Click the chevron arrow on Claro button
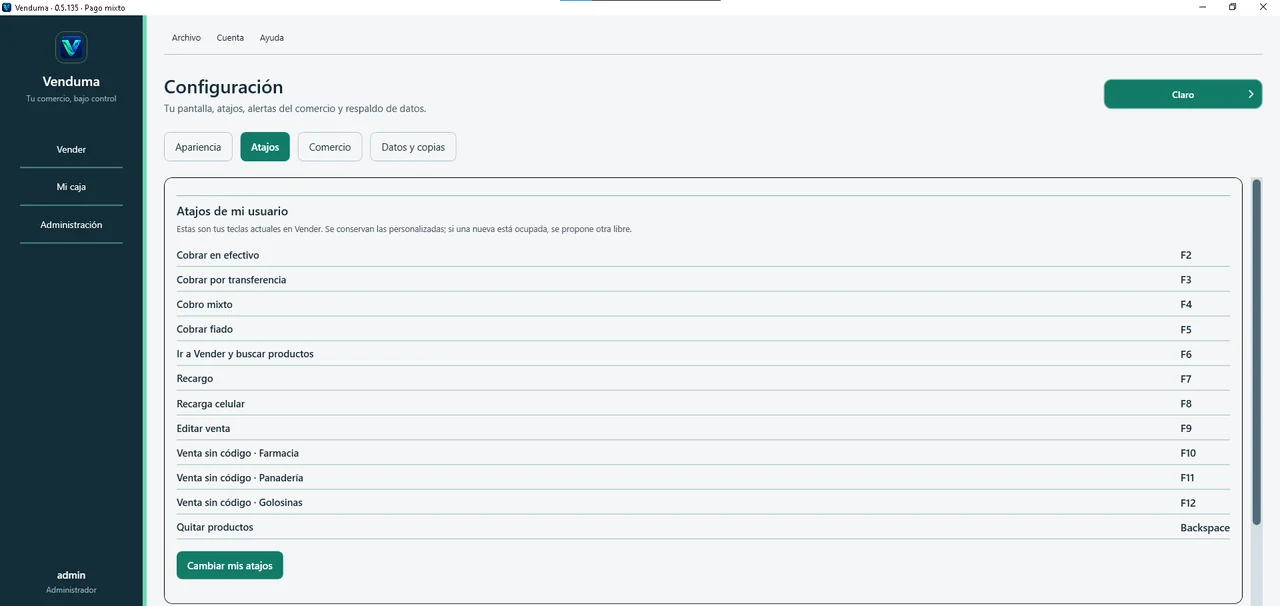Screen dimensions: 1280x606 (x=1251, y=94)
